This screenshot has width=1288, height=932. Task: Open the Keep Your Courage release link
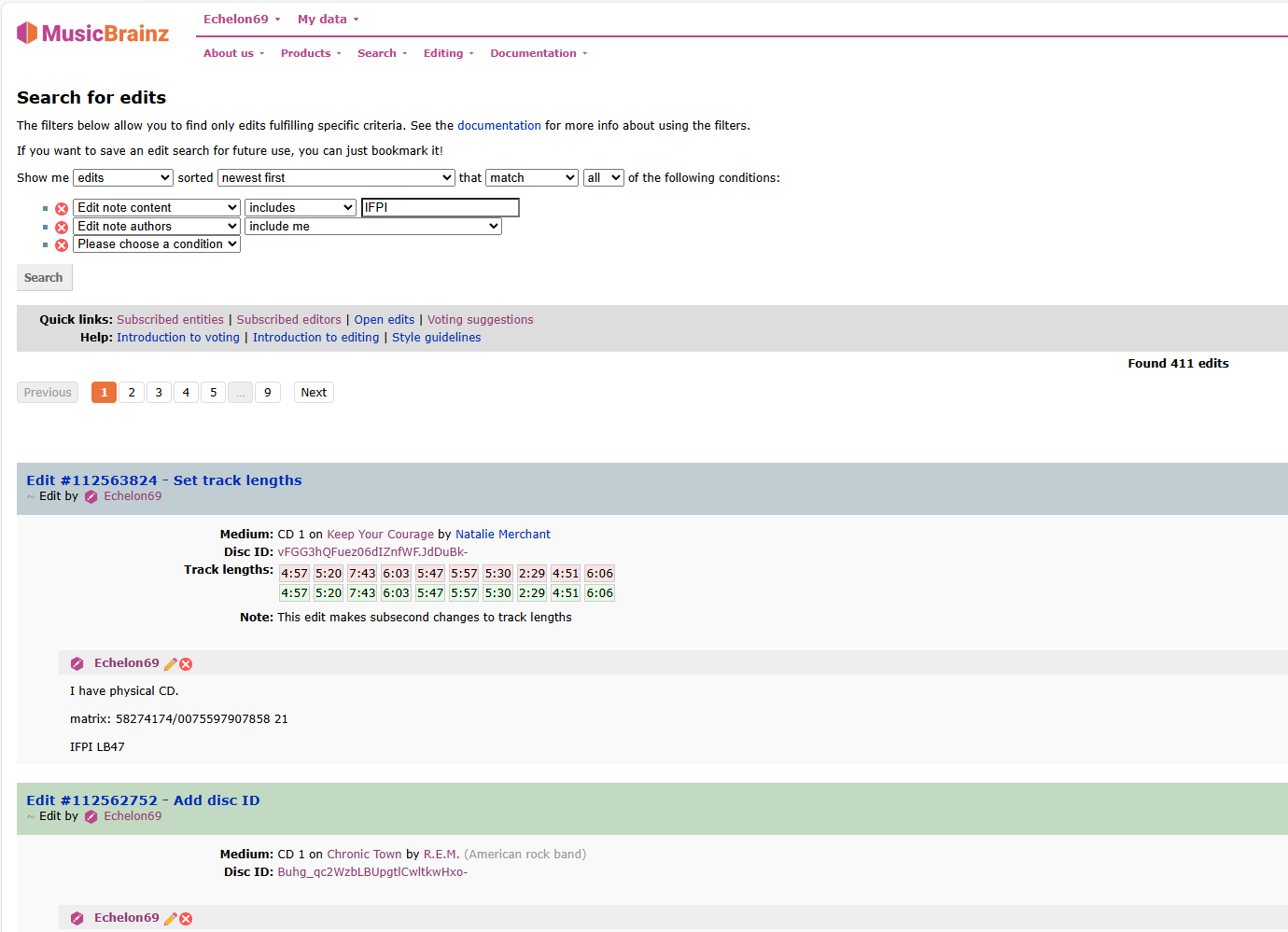coord(381,535)
